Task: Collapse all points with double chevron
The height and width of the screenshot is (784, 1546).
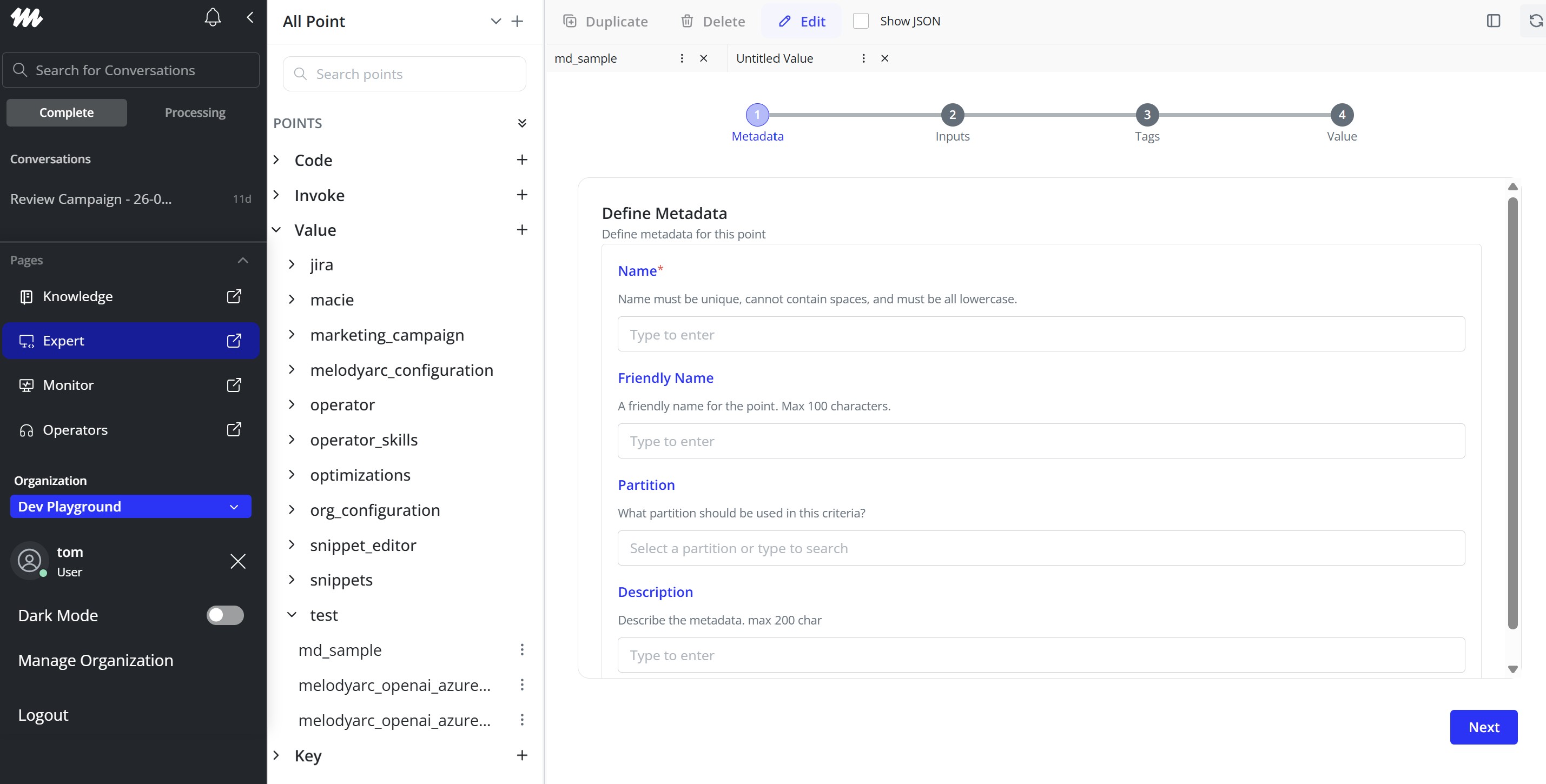Action: coord(521,123)
